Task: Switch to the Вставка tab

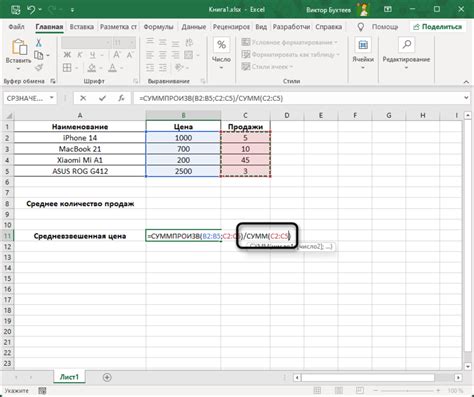Action: click(82, 27)
